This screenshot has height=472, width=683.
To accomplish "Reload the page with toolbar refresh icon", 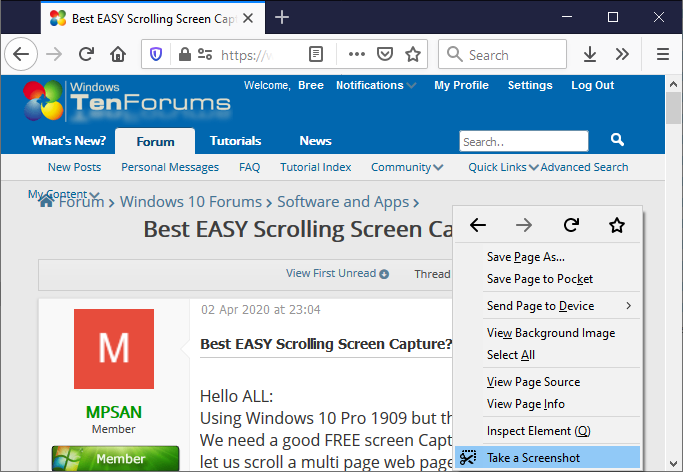I will pos(86,54).
